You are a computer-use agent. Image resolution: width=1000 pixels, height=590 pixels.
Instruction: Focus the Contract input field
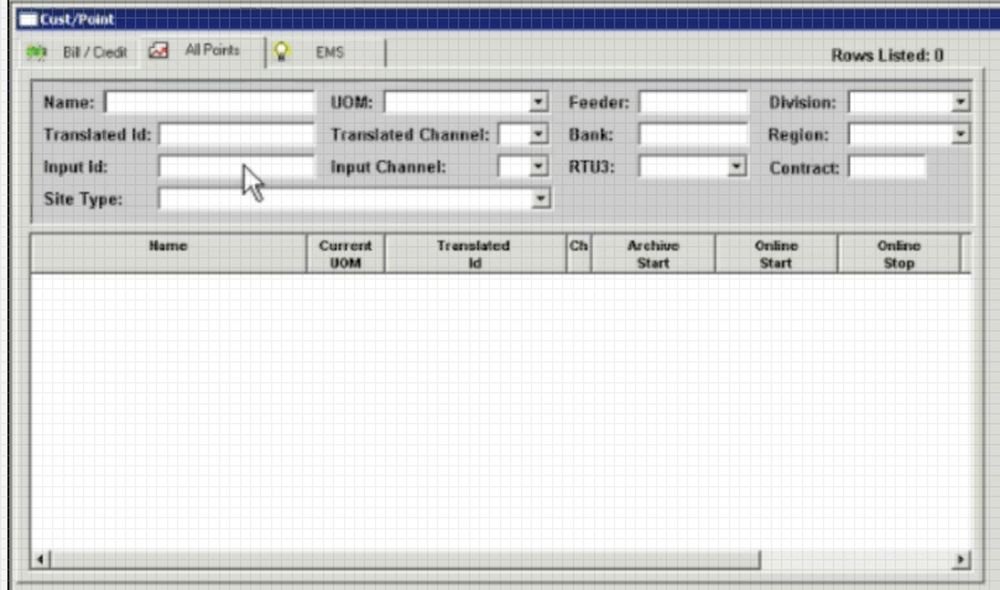[x=887, y=168]
